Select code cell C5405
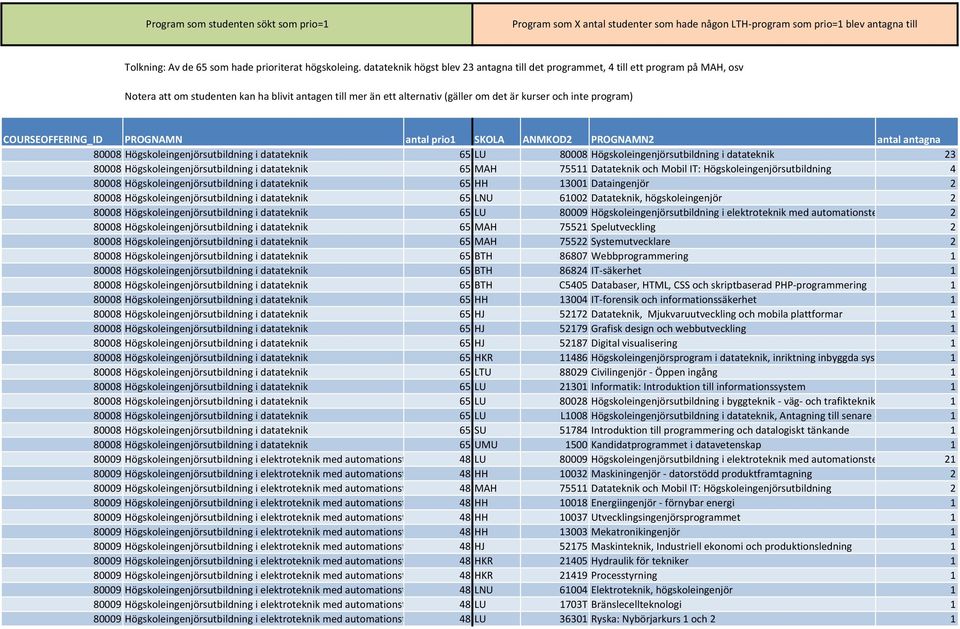960x629 pixels. click(x=555, y=285)
